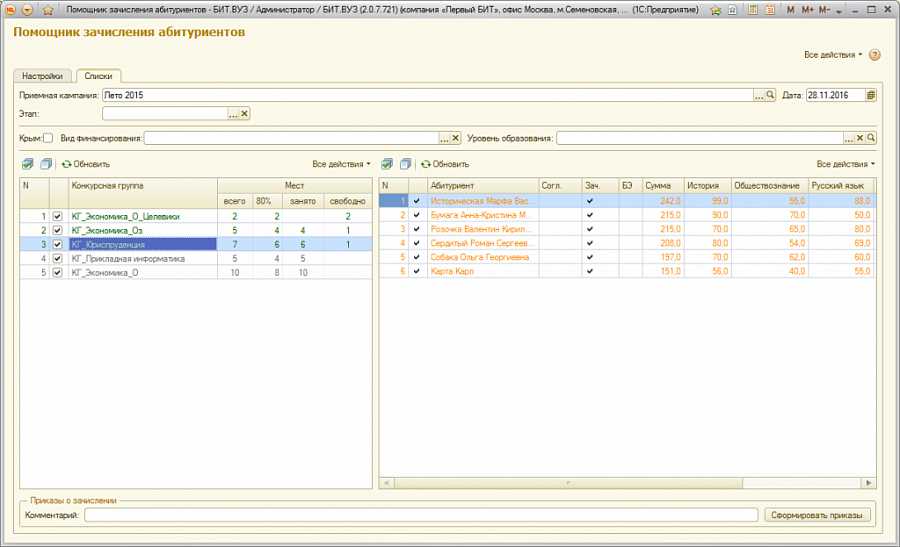Open the favorites list page icon
The image size is (900, 547).
(732, 10)
